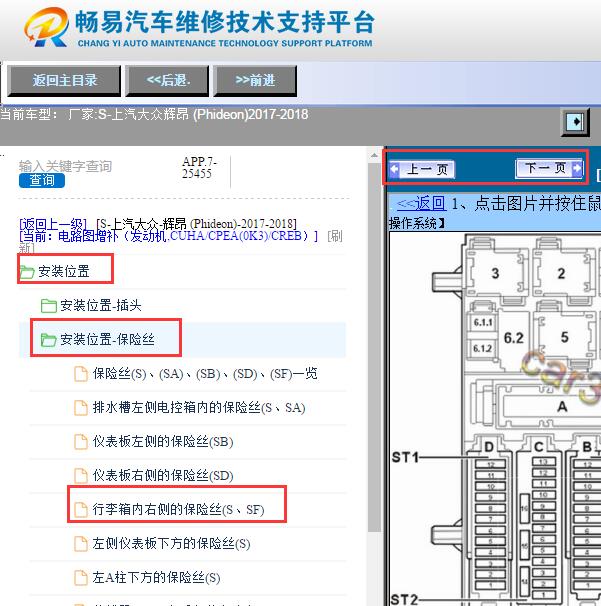The height and width of the screenshot is (606, 601).
Task: Open 仪表板左侧的保险丝(SB) document
Action: point(163,441)
